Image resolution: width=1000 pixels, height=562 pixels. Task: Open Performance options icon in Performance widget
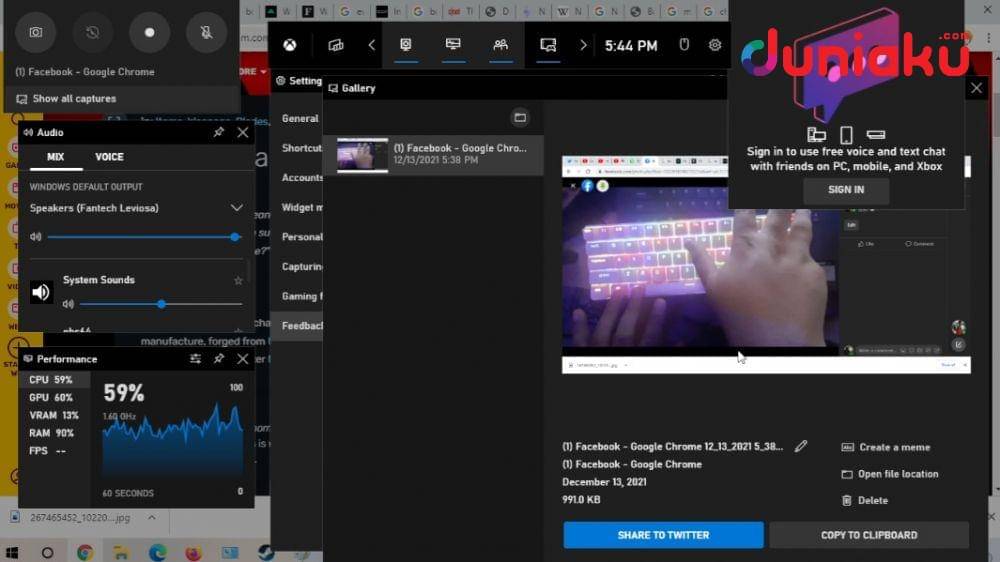196,359
